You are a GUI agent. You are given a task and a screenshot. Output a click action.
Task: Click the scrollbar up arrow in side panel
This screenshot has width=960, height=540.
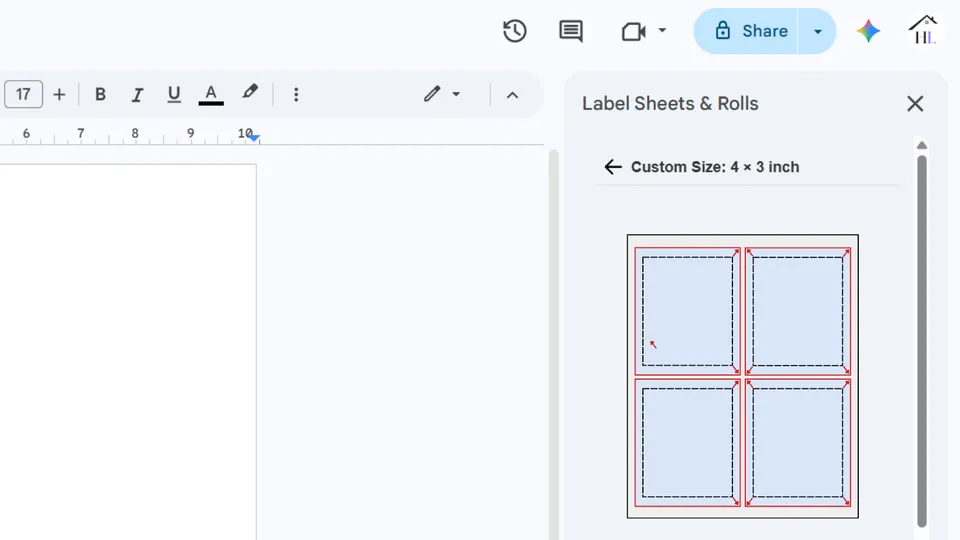(921, 145)
